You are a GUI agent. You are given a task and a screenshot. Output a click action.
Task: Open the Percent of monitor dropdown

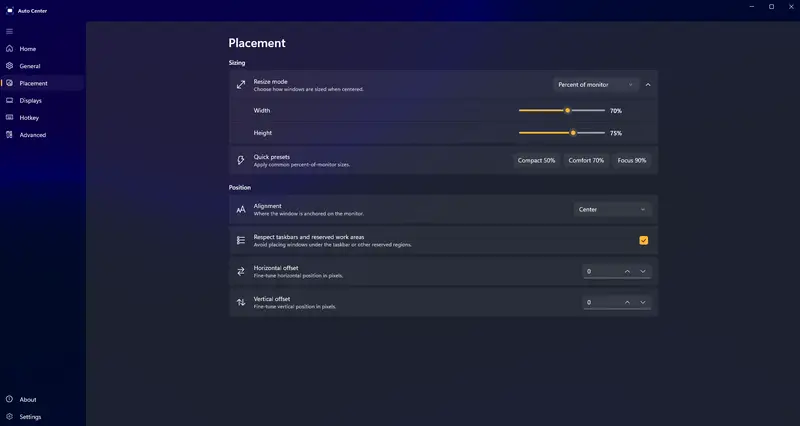point(595,85)
